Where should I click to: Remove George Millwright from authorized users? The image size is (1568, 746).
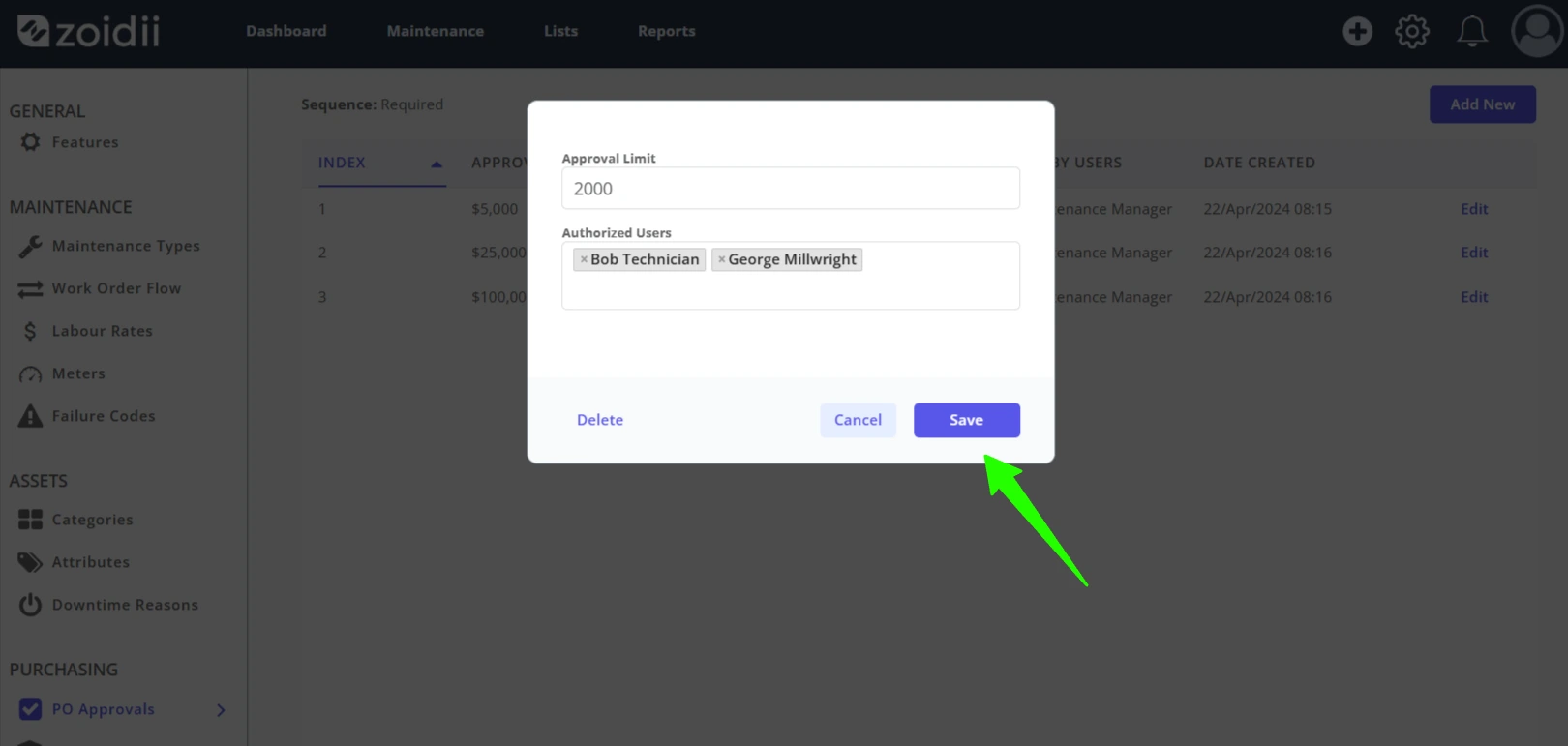click(x=721, y=259)
